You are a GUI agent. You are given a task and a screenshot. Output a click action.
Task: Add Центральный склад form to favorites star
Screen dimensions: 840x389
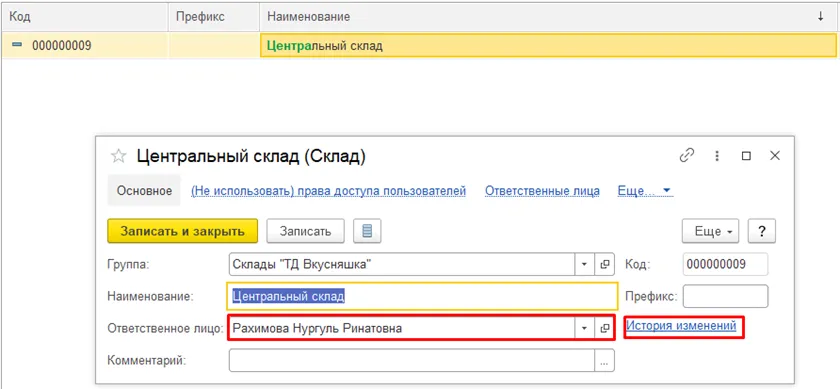click(118, 156)
